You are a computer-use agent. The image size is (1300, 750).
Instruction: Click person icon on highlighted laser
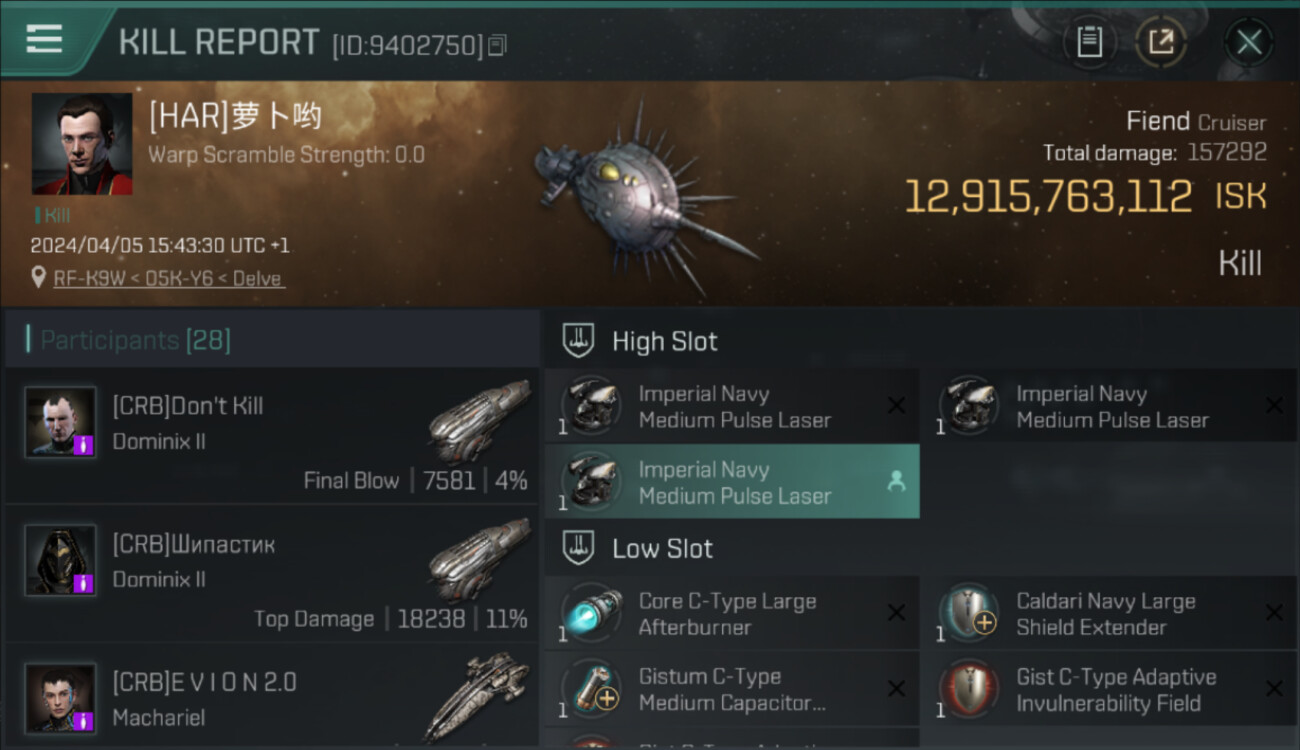point(896,482)
